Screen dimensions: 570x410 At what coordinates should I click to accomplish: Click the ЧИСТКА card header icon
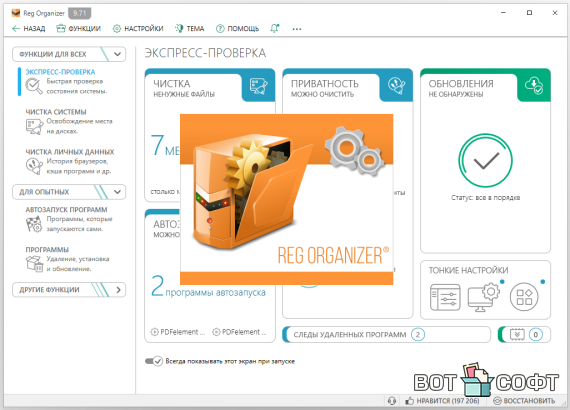coord(258,87)
